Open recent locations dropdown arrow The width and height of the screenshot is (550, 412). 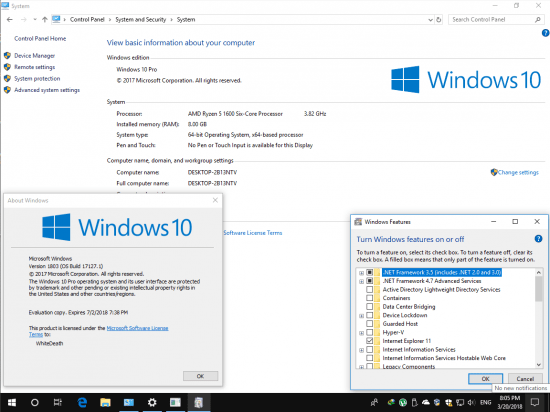click(x=35, y=20)
